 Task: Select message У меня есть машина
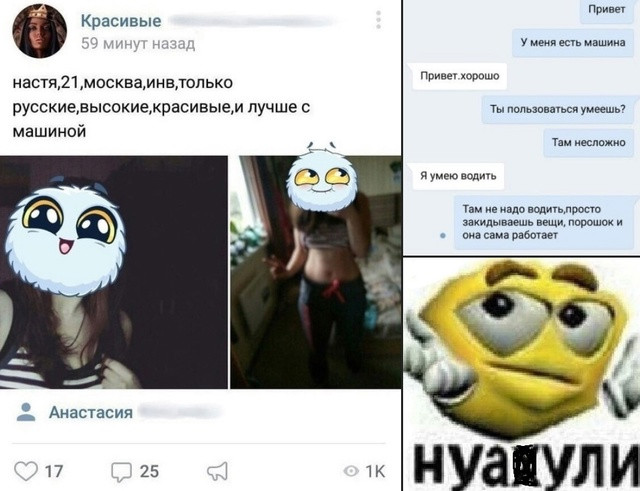click(x=573, y=42)
